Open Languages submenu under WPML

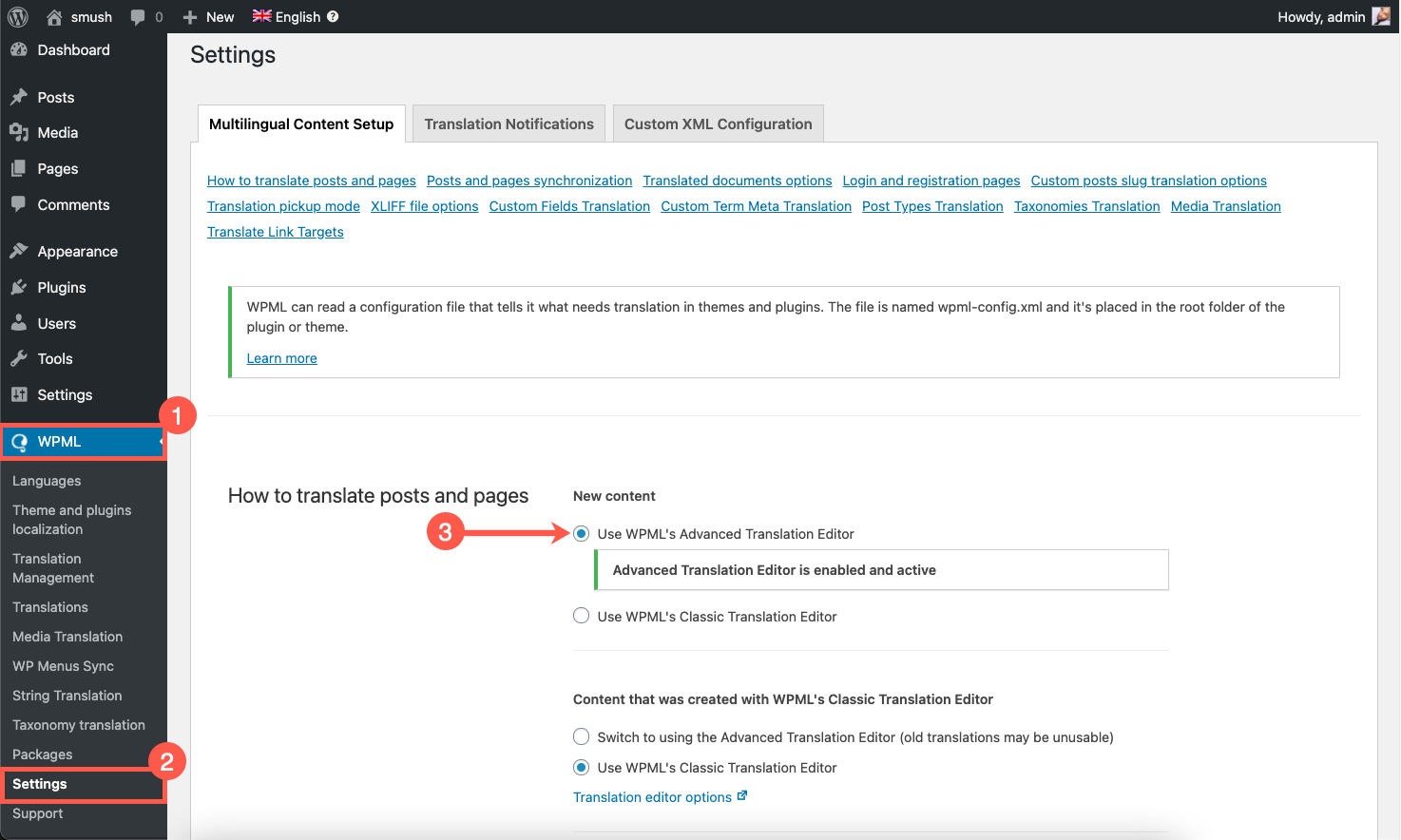tap(47, 481)
